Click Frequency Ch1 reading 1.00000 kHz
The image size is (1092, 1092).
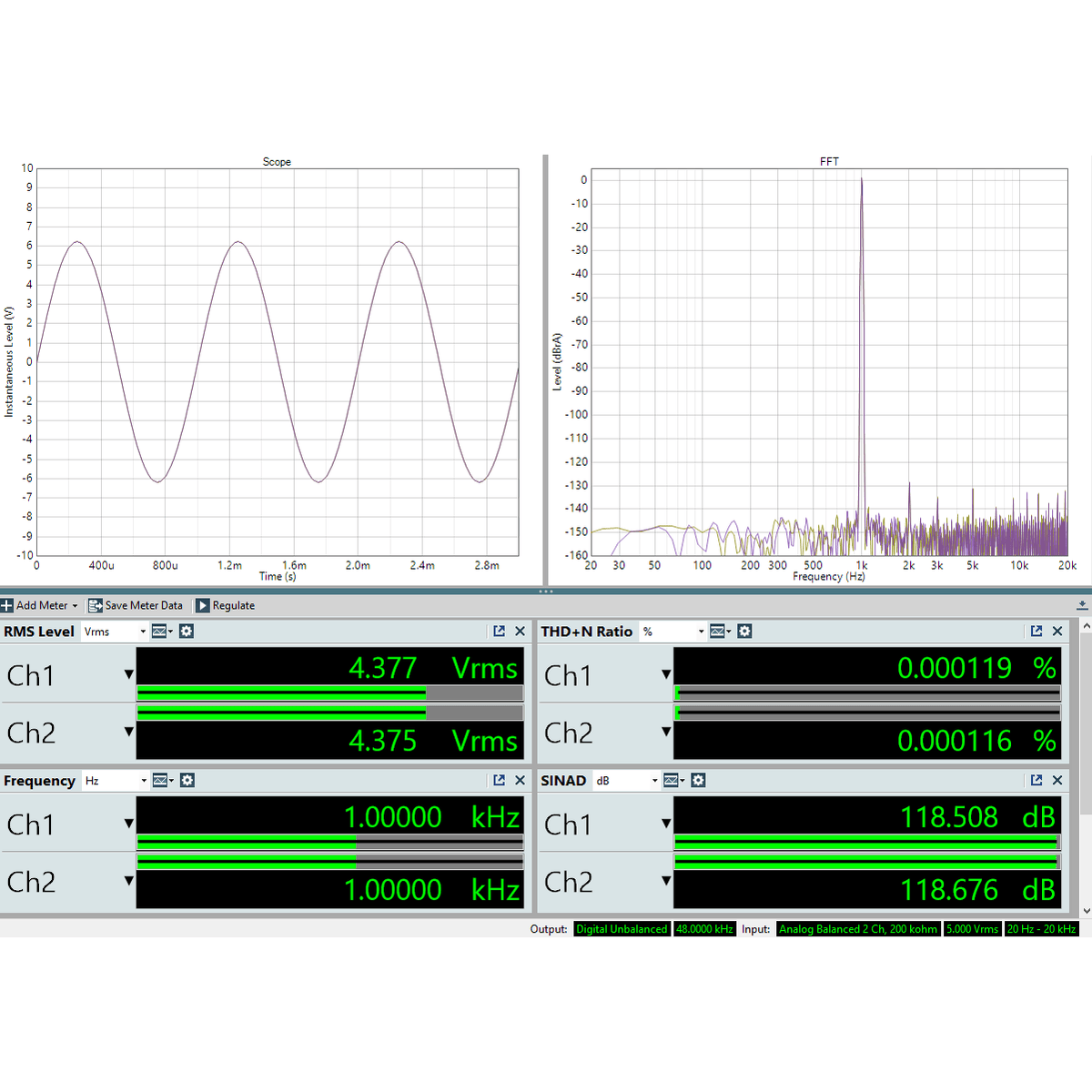[x=431, y=817]
